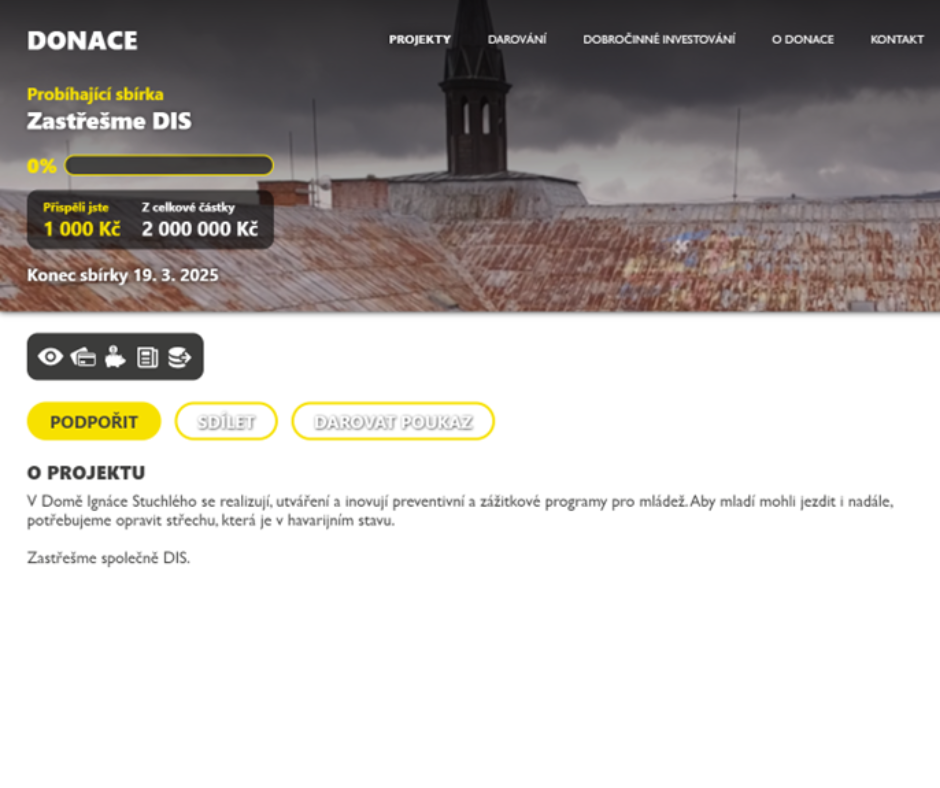Click the payment card icon
The image size is (940, 788).
83,357
